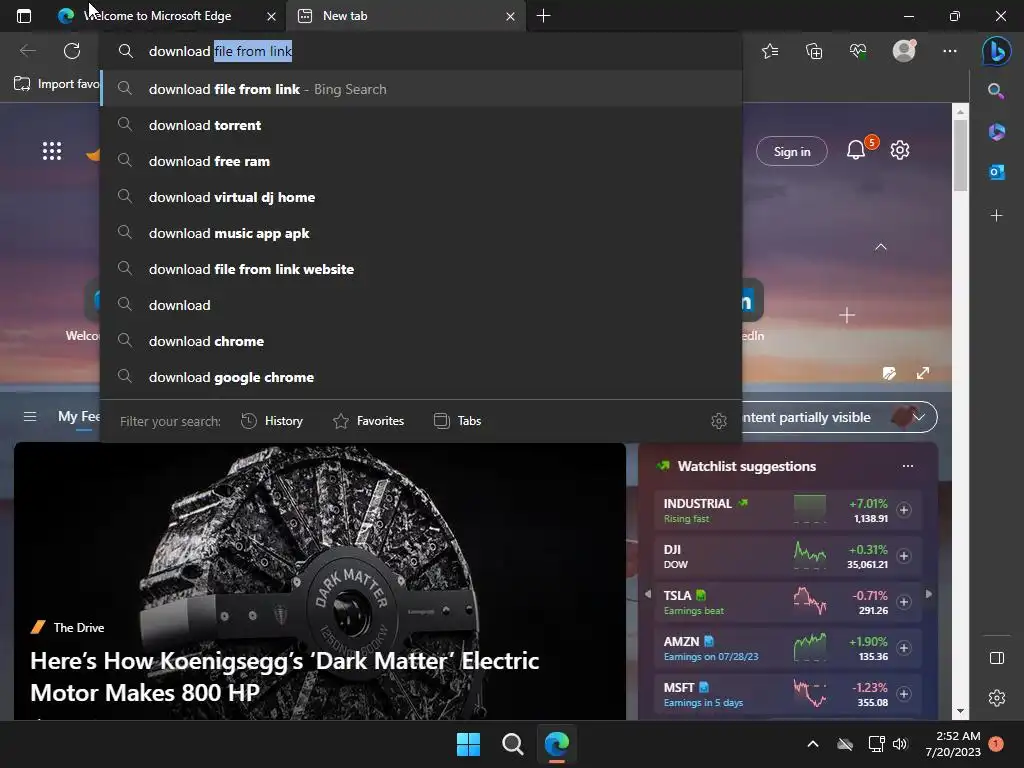Click the page vertical scrollbar thumb

pos(960,157)
